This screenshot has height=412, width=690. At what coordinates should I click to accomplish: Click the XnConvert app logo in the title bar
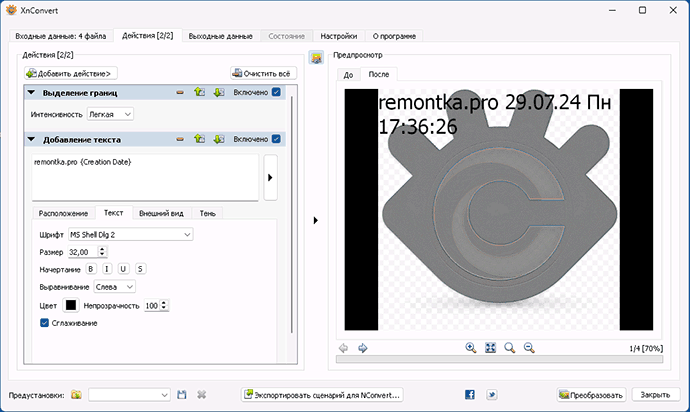(x=11, y=10)
